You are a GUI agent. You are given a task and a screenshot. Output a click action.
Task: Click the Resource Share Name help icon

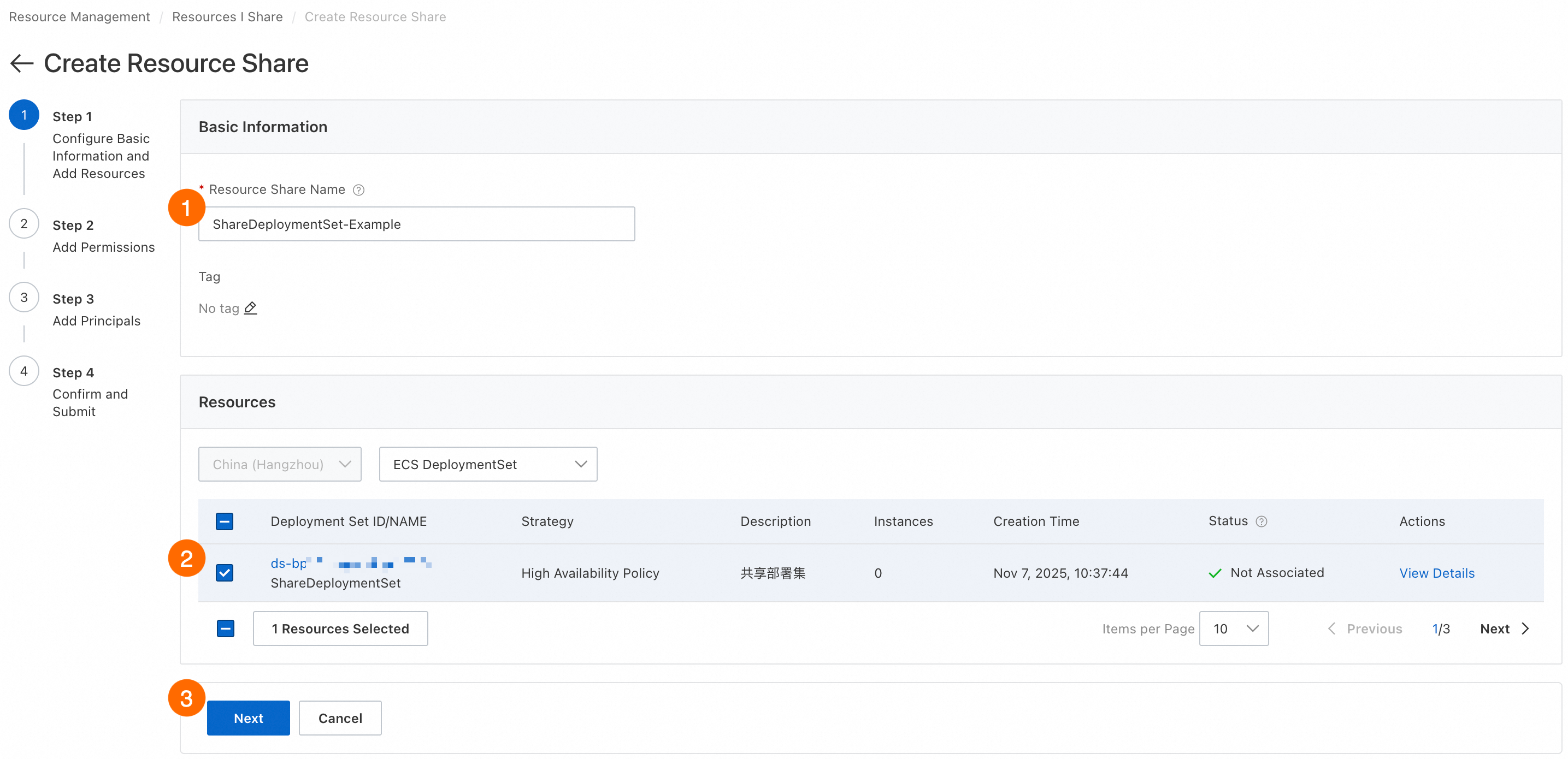point(358,190)
